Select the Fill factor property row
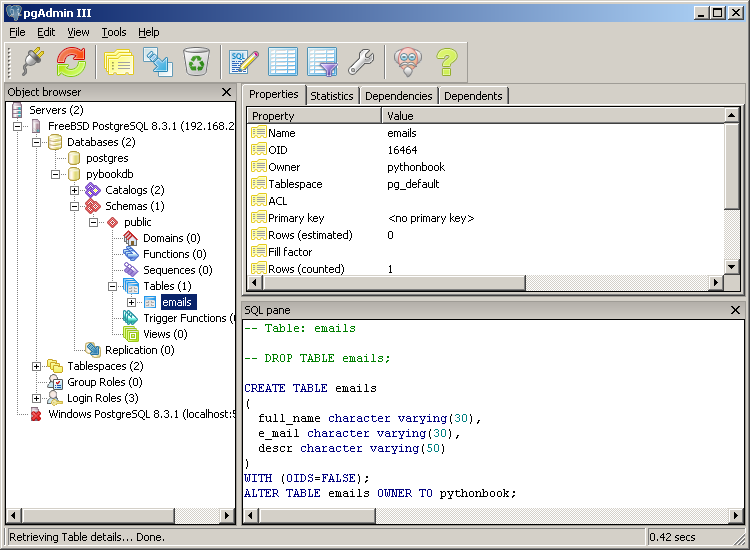The height and width of the screenshot is (550, 750). coord(486,252)
